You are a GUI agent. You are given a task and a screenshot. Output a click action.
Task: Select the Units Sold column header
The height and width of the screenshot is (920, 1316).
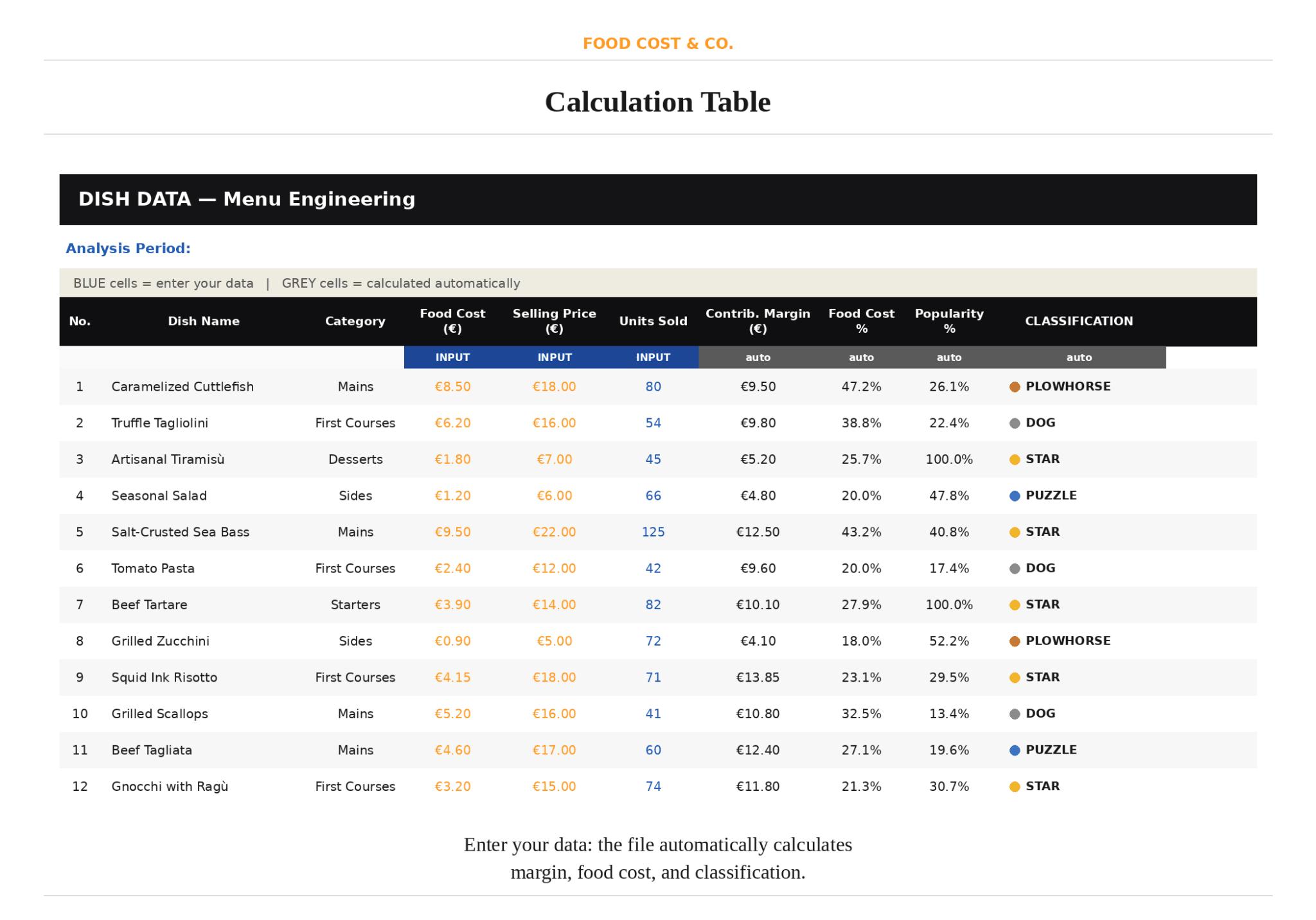coord(653,321)
